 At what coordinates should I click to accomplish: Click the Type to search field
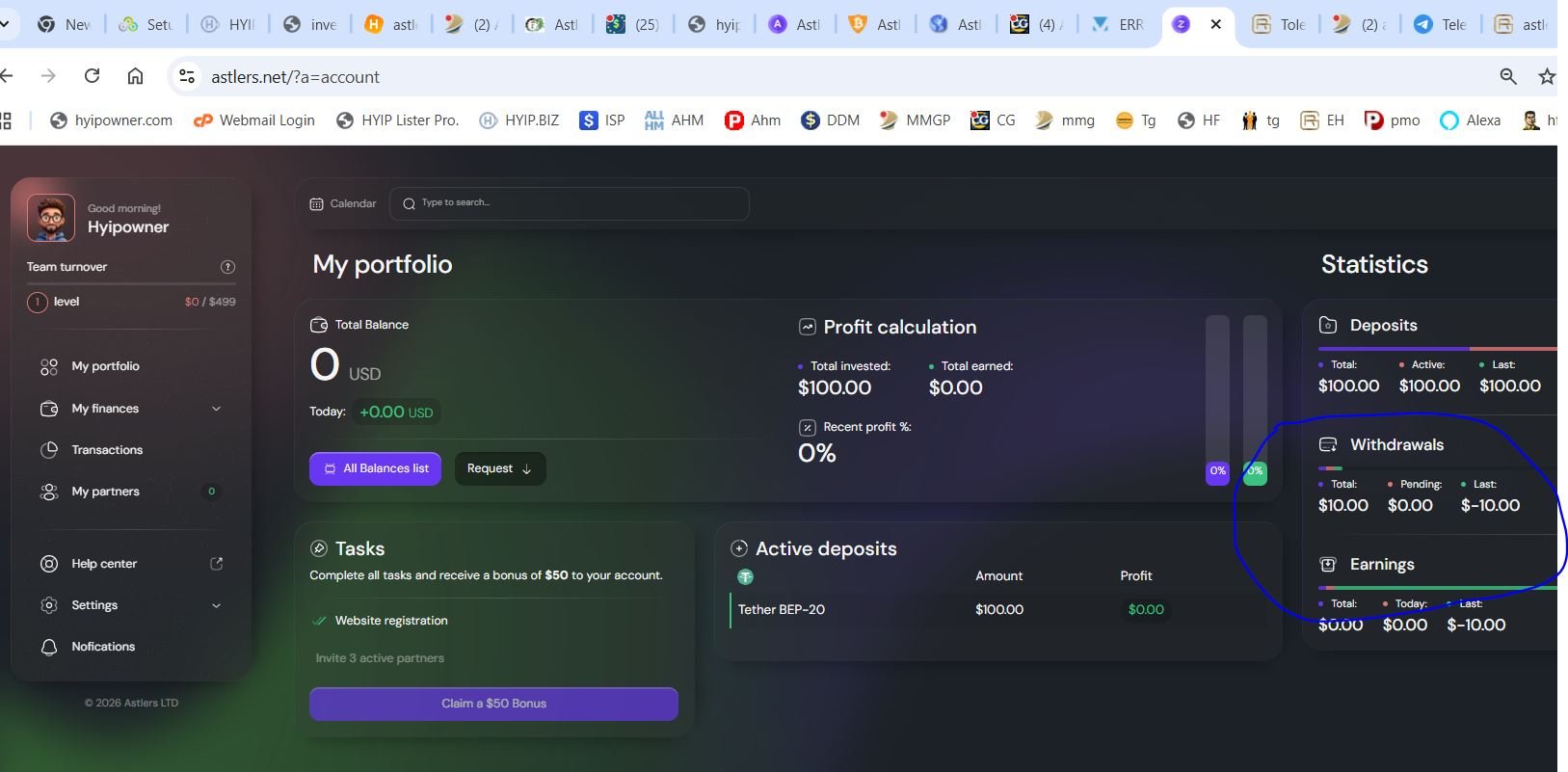(570, 203)
